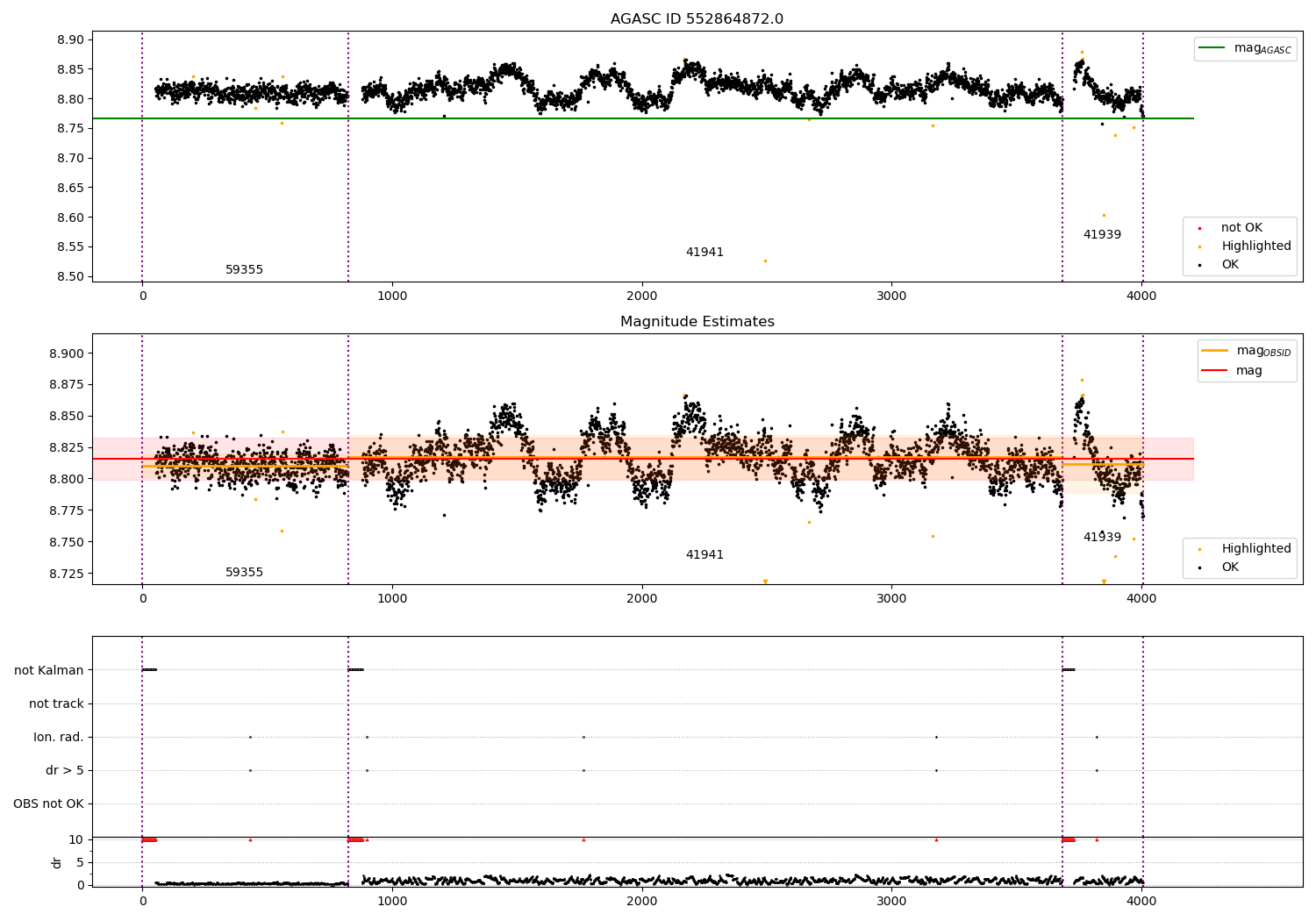The width and height of the screenshot is (1316, 921).
Task: Click the 'Ion. rad.' row label
Action: 59,738
